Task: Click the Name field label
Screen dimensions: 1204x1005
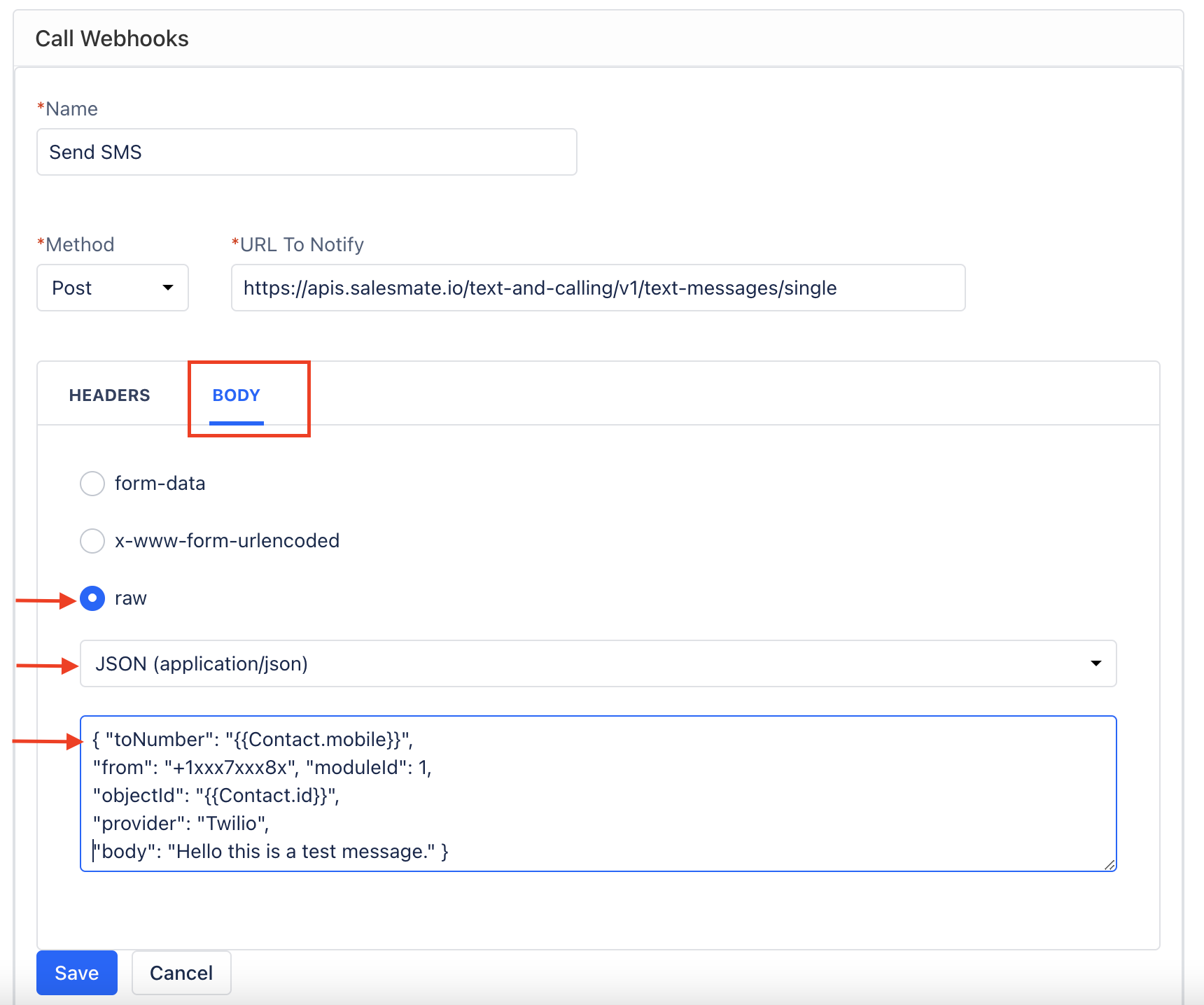Action: pos(67,109)
